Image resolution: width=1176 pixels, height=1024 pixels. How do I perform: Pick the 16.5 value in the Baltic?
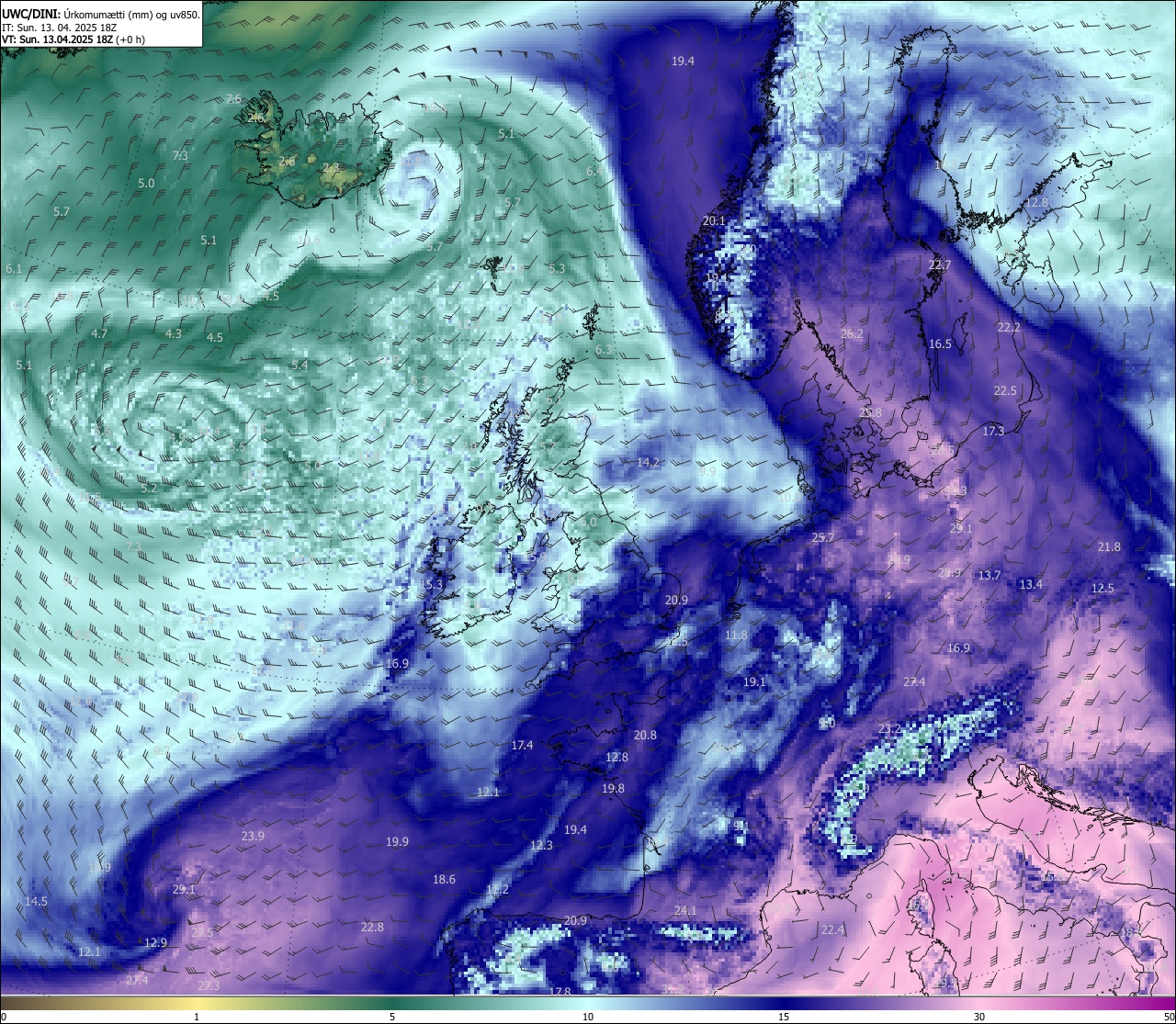pyautogui.click(x=940, y=344)
